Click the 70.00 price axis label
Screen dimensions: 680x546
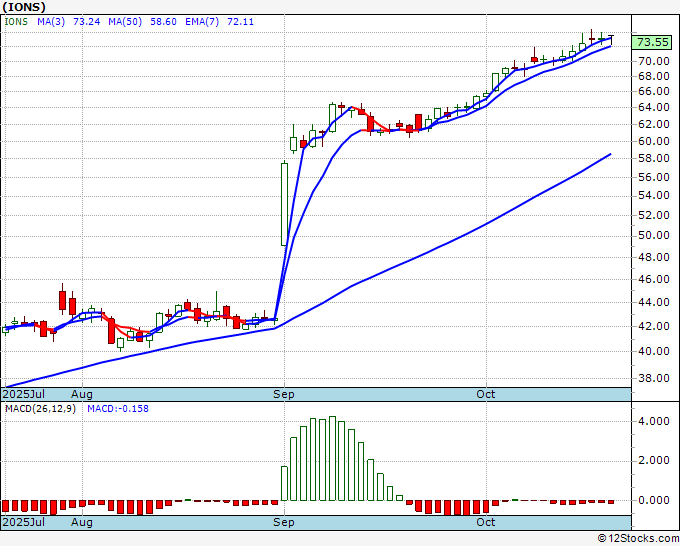point(653,61)
